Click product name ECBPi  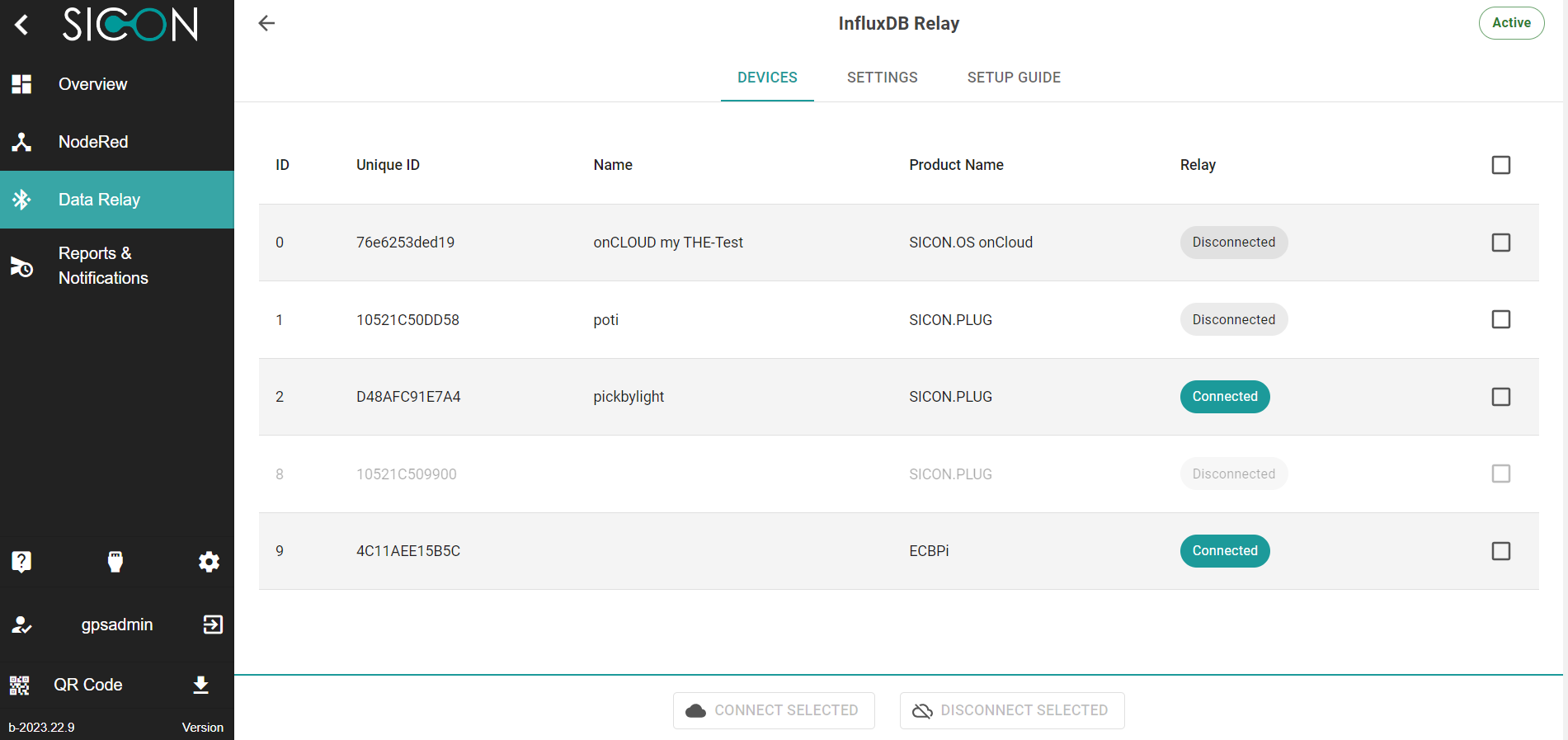[929, 551]
